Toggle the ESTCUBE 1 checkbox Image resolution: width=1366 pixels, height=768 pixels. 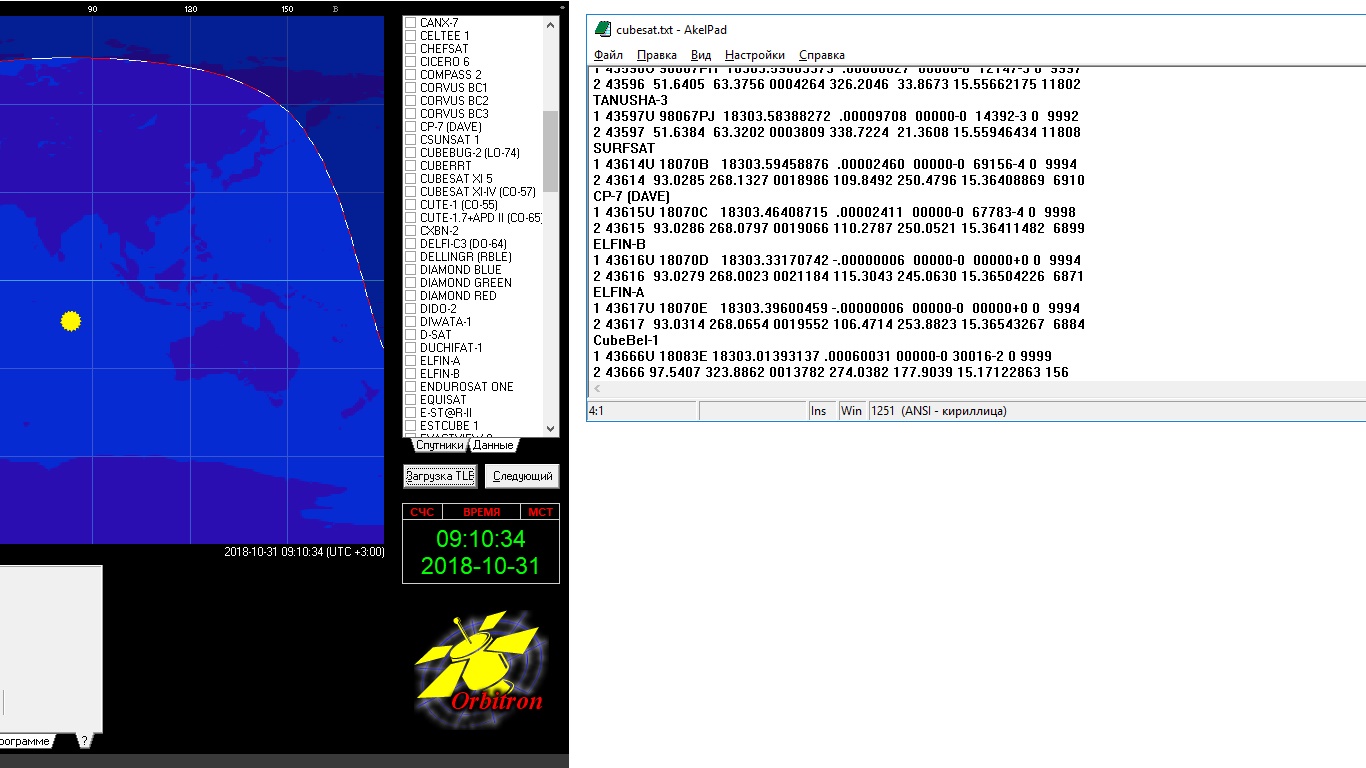(x=411, y=426)
